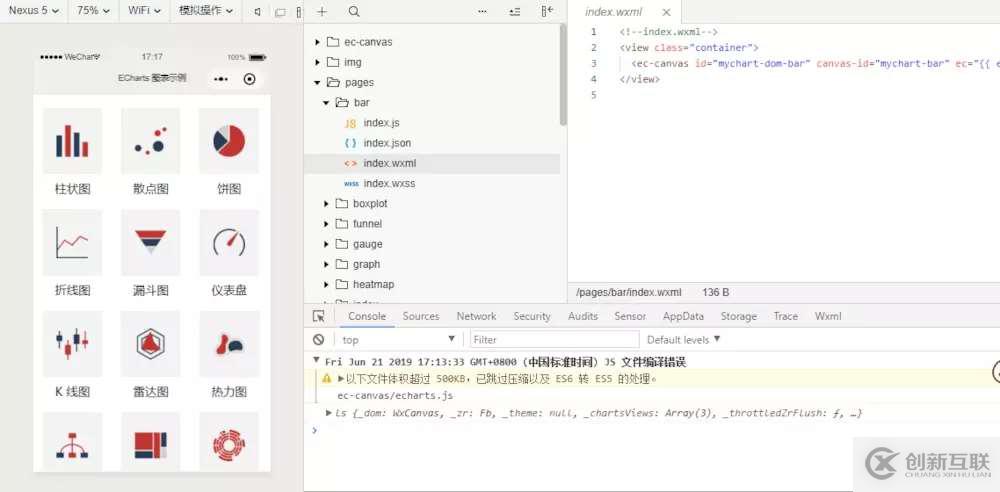Click the add new file plus icon
Image resolution: width=1000 pixels, height=492 pixels.
pos(322,12)
